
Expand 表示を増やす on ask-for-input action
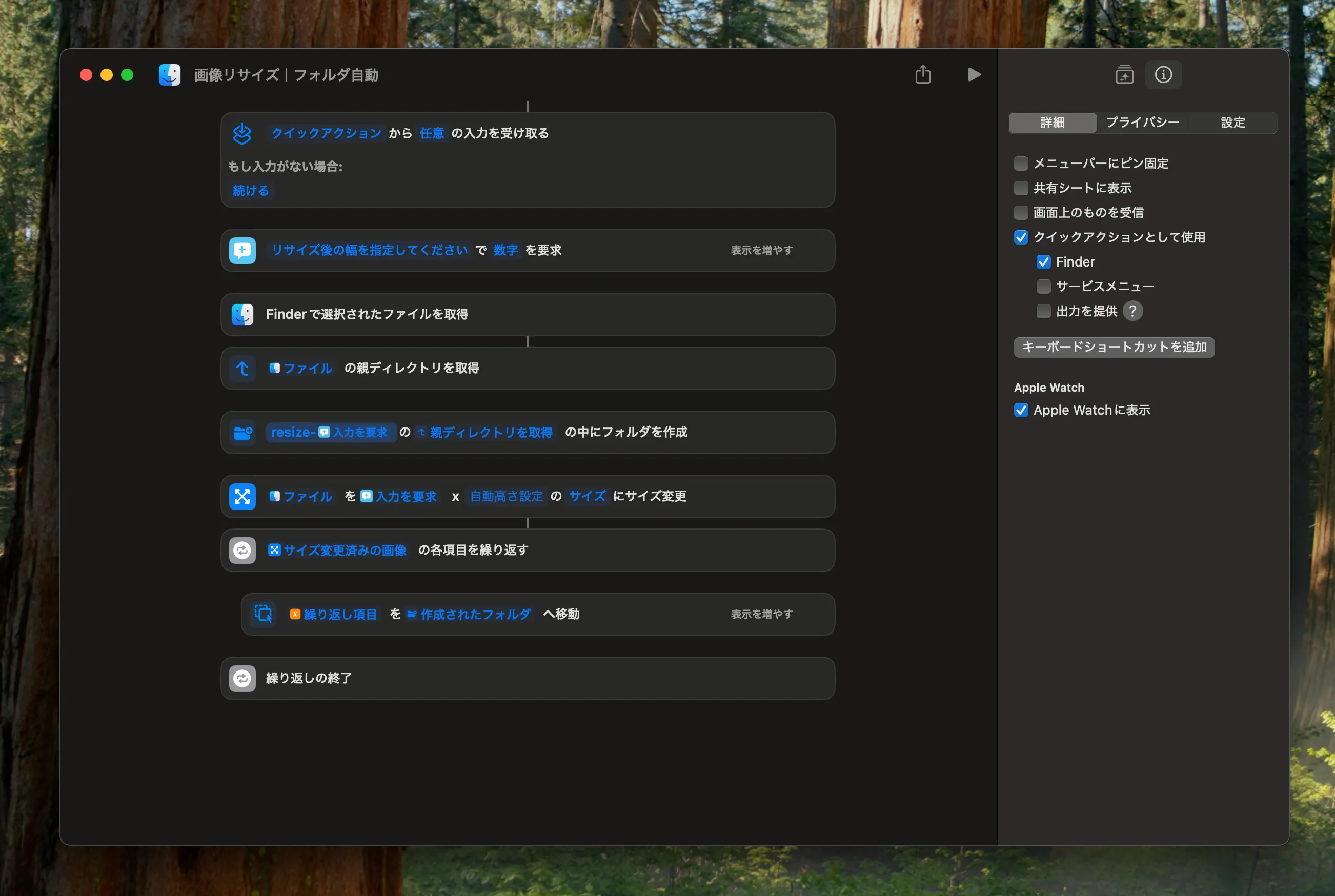761,250
